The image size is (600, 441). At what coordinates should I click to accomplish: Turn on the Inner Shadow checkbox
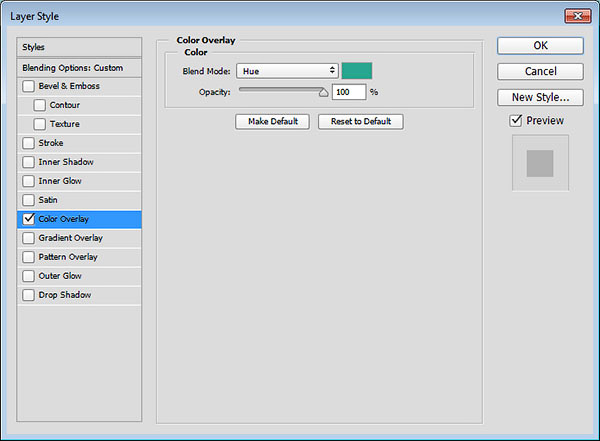[x=28, y=162]
